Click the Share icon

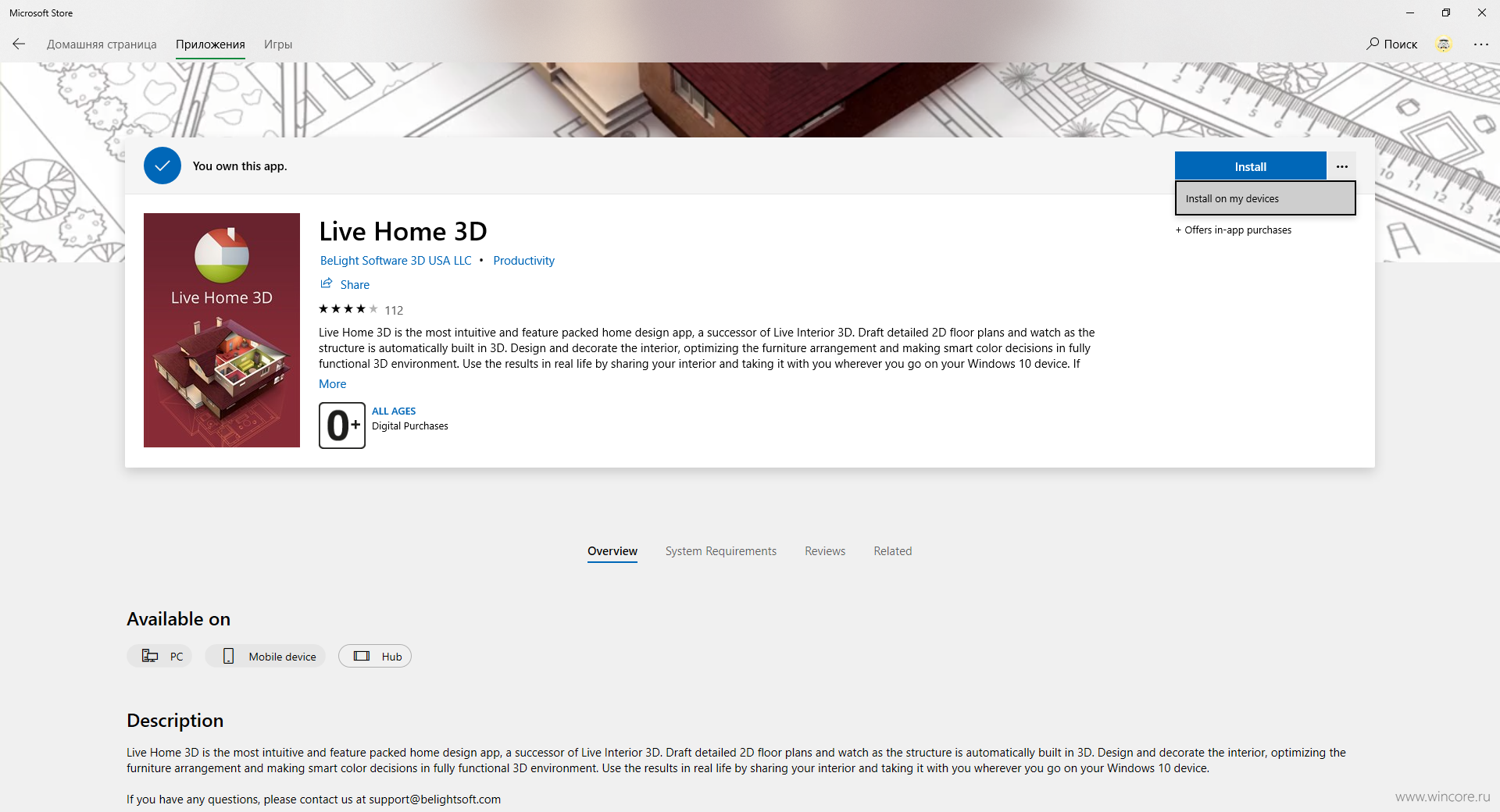click(x=327, y=284)
